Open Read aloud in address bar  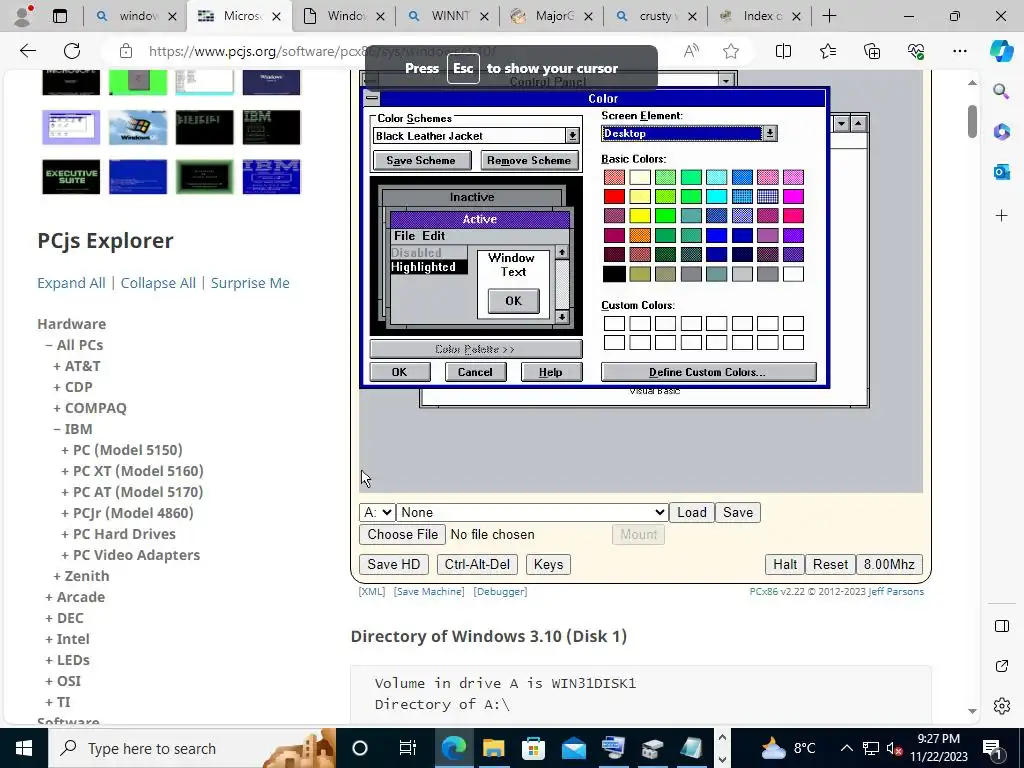[692, 51]
